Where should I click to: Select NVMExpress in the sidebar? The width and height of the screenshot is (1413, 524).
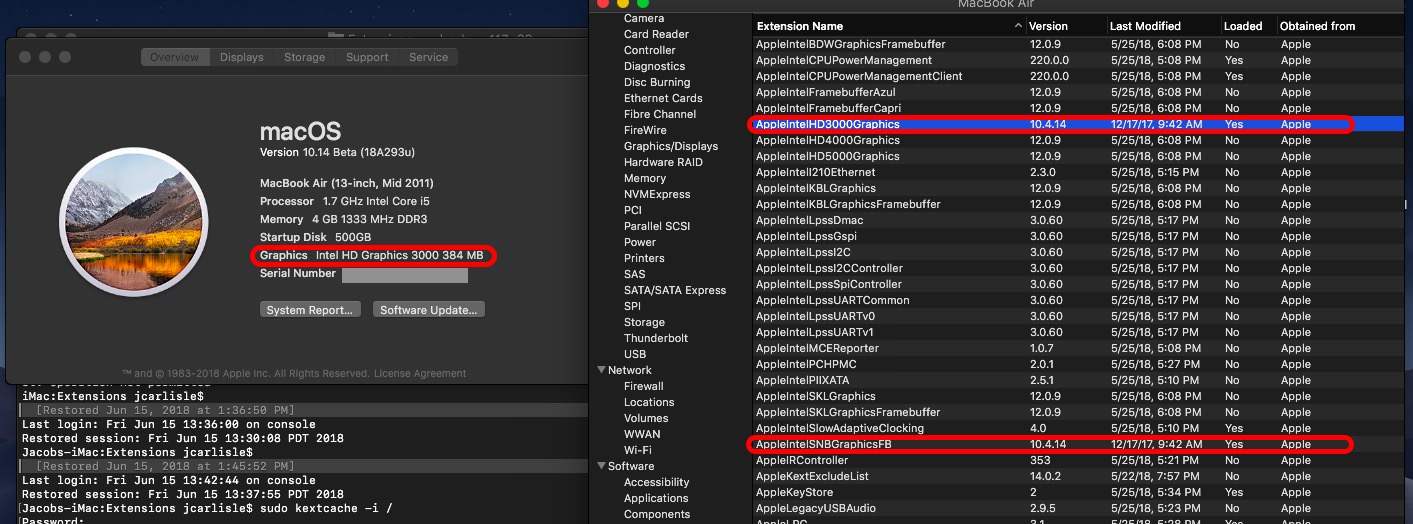click(657, 194)
